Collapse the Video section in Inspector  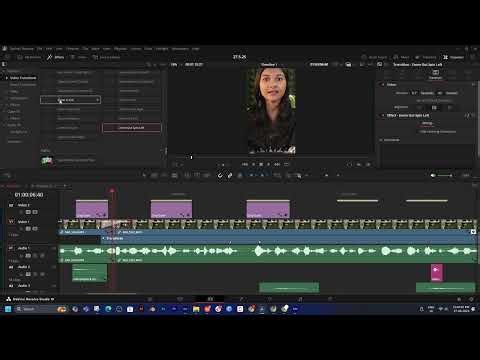(x=383, y=85)
